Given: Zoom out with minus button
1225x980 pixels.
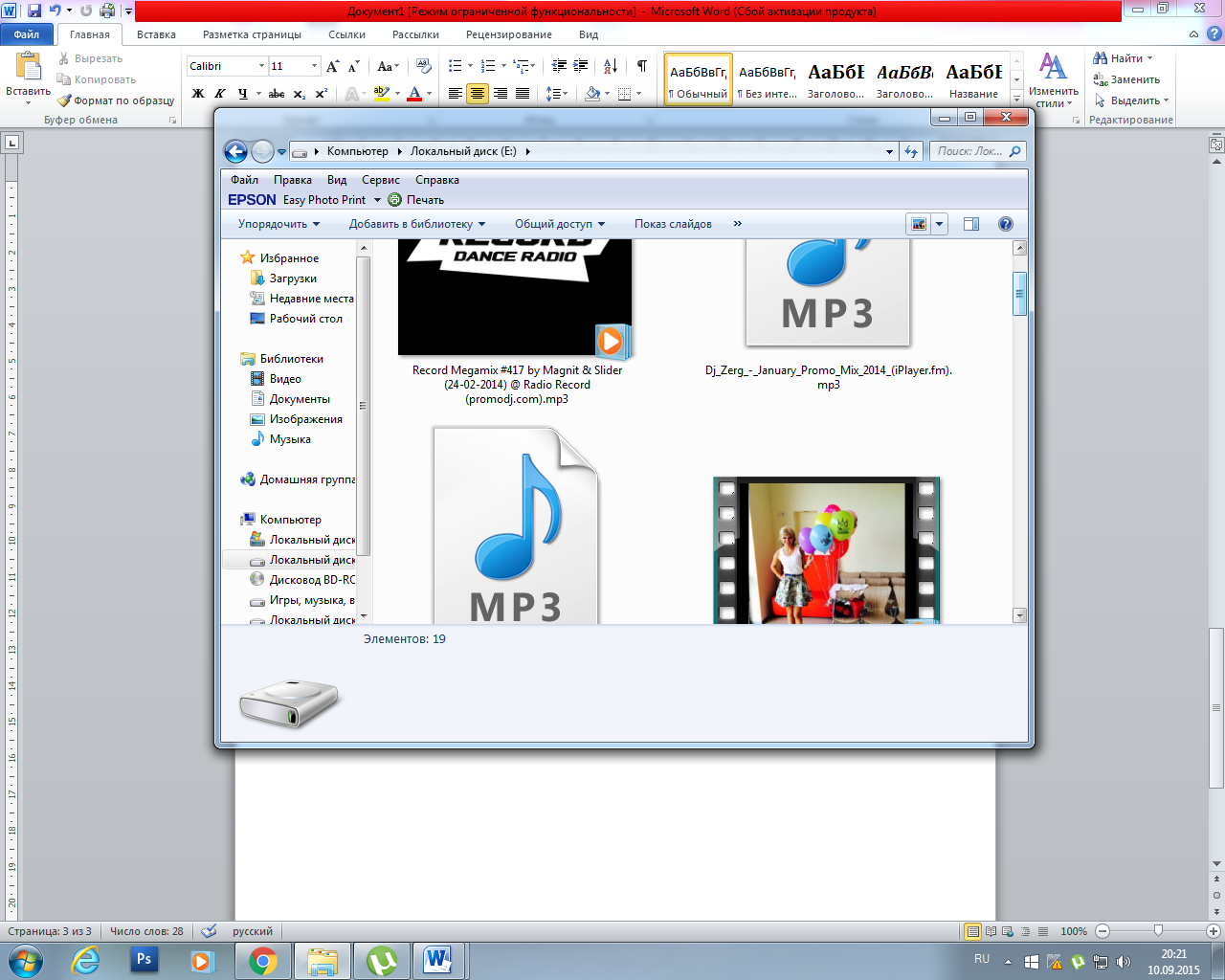Looking at the screenshot, I should (1102, 931).
